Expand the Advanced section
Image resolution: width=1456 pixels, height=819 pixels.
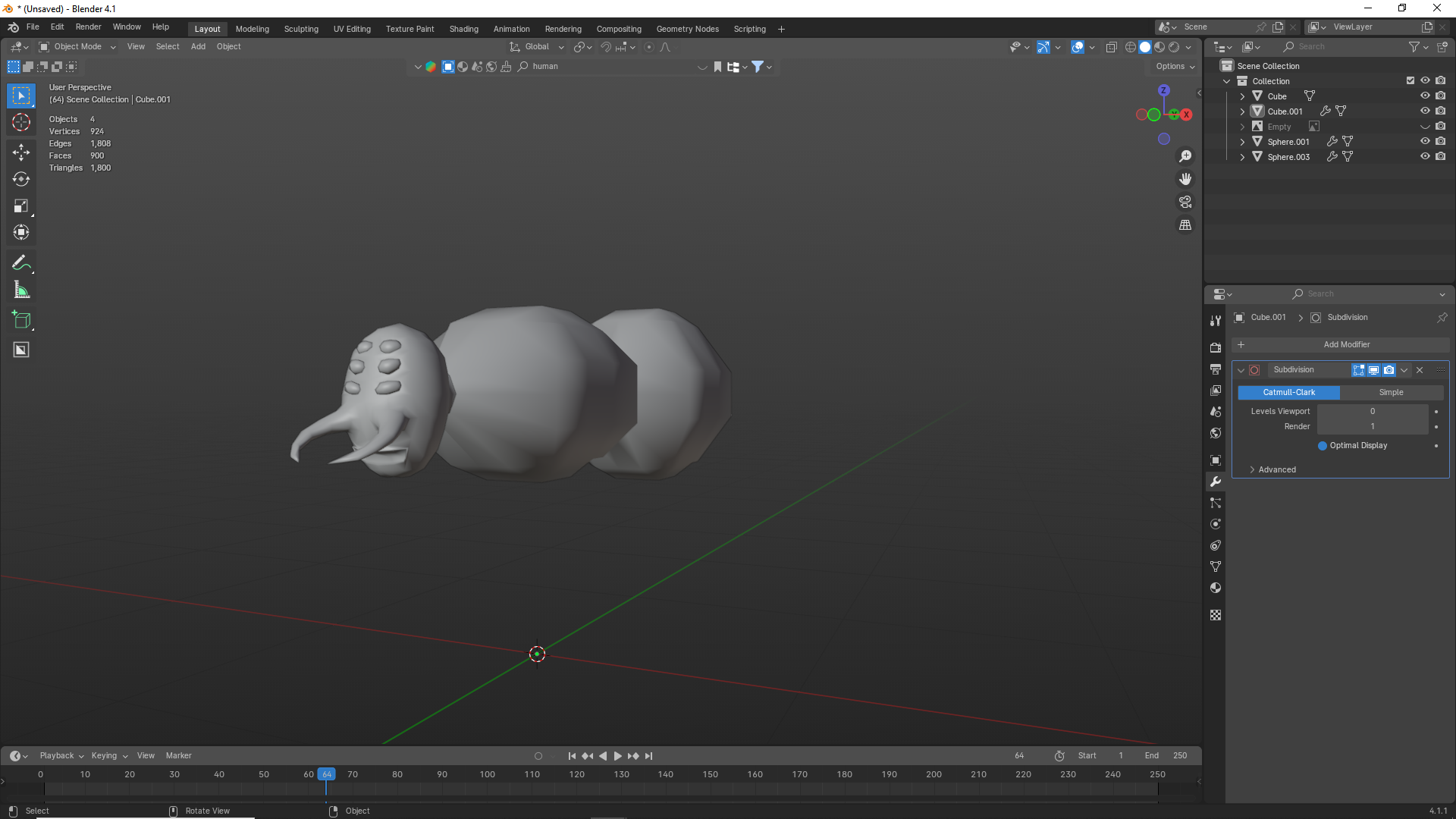(x=1276, y=469)
